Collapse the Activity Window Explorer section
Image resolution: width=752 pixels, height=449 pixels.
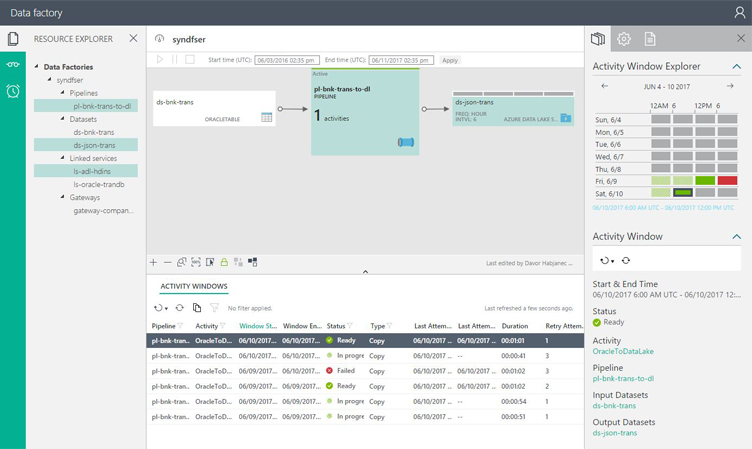tap(737, 67)
